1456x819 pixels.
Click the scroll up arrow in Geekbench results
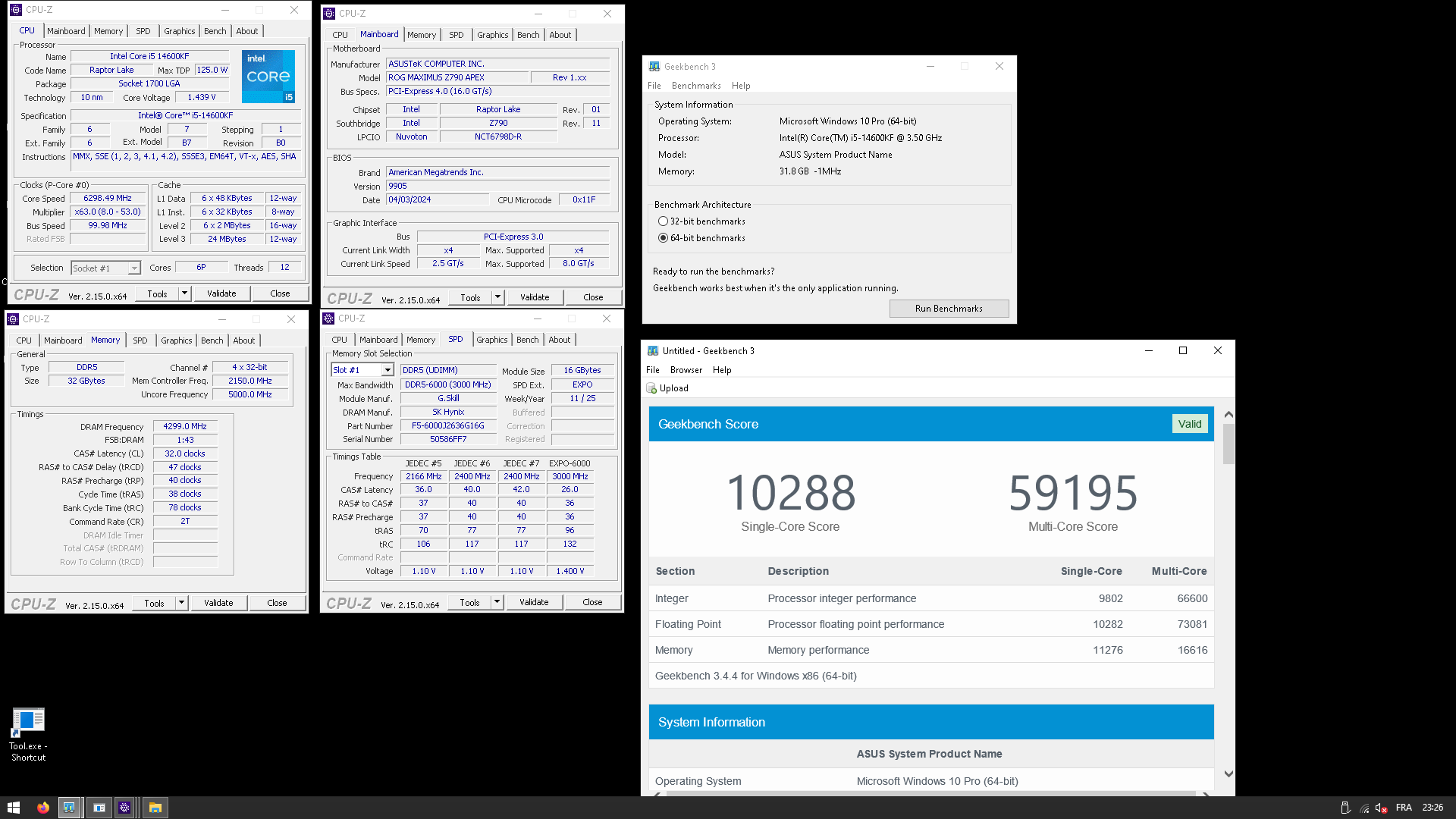[x=1228, y=415]
